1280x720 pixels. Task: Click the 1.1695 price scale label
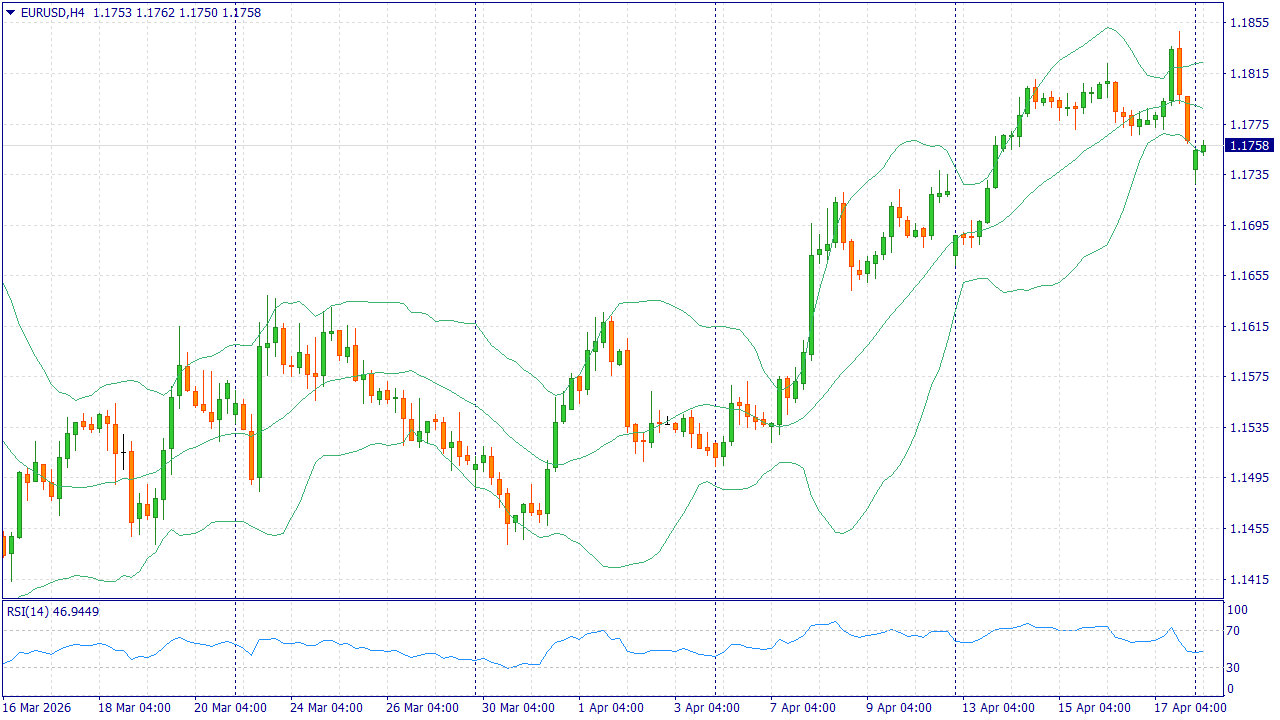1250,226
